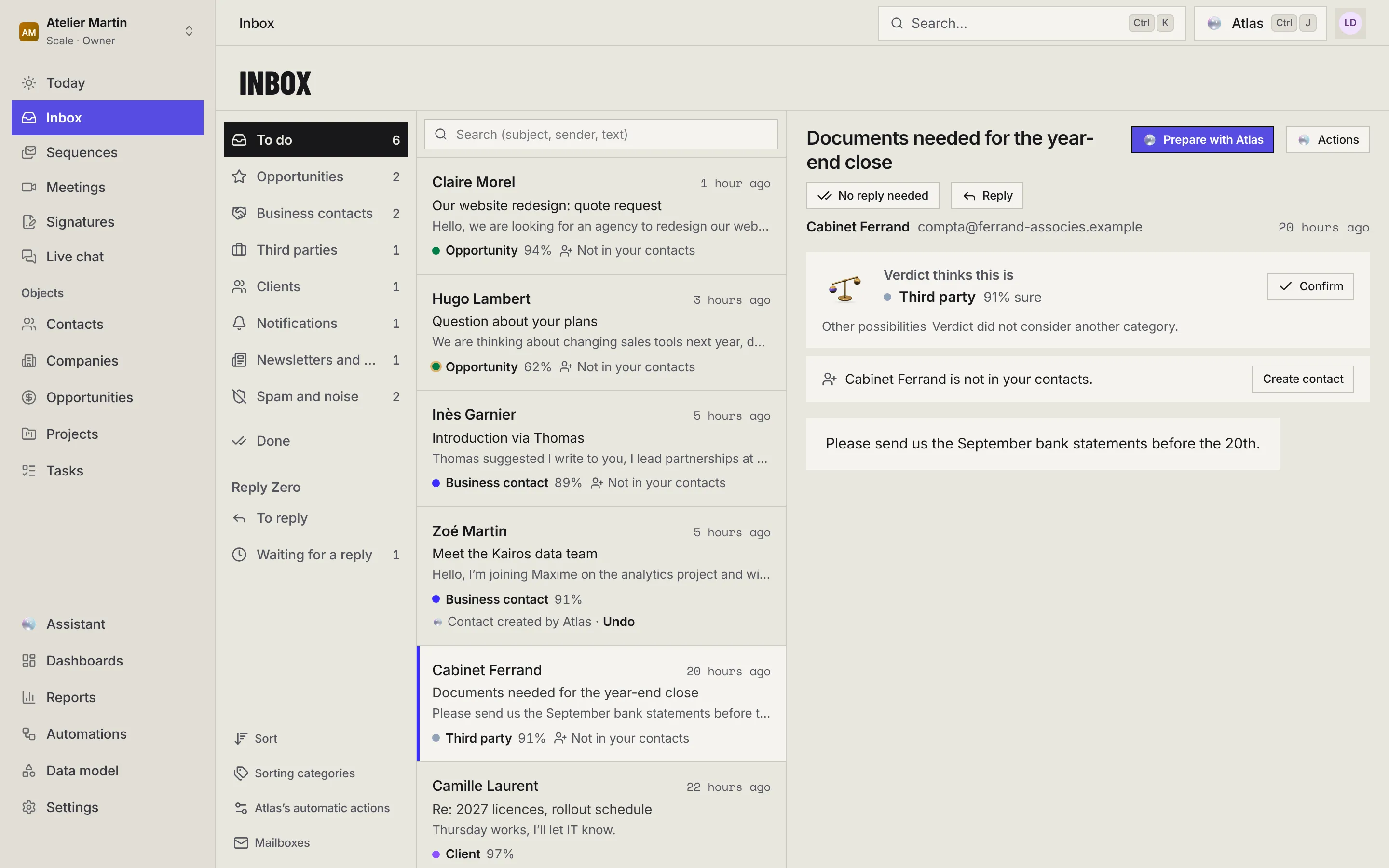Screen dimensions: 1389x868
Task: Show the Done folder
Action: pyautogui.click(x=316, y=441)
